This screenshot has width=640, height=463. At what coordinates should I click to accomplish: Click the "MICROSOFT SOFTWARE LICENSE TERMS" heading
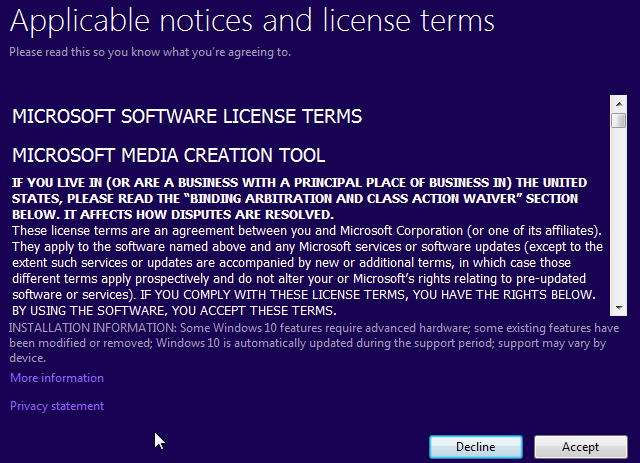pyautogui.click(x=187, y=116)
